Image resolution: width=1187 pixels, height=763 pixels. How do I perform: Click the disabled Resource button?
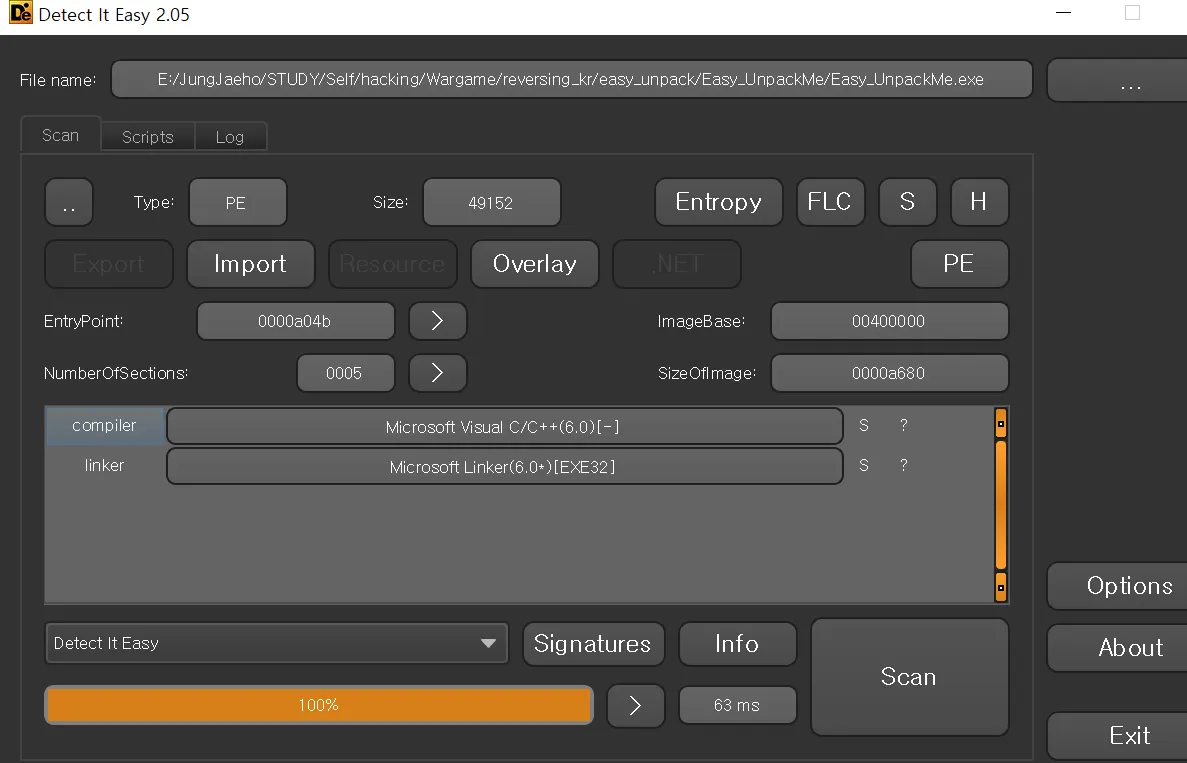tap(393, 264)
